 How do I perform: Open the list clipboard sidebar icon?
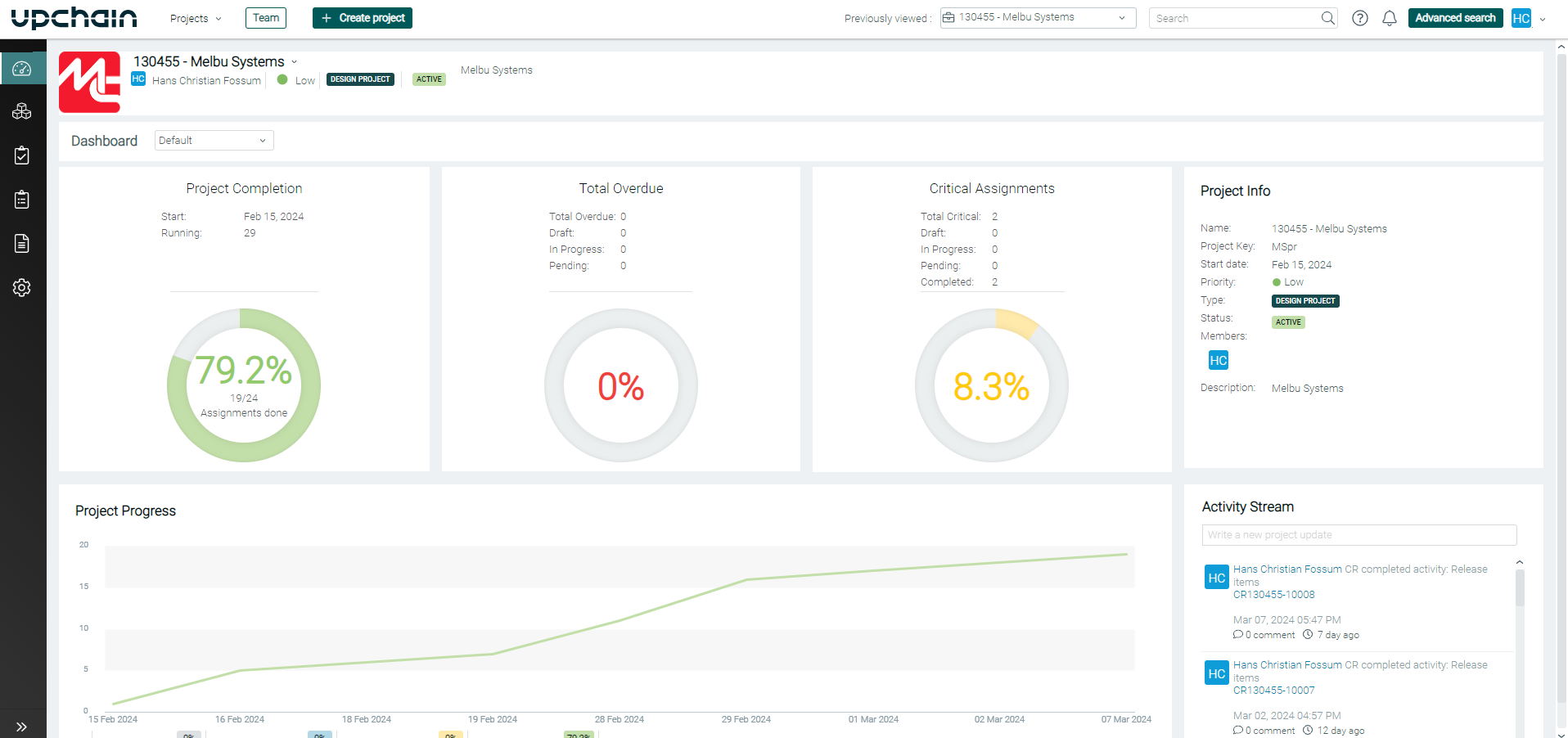click(x=22, y=200)
